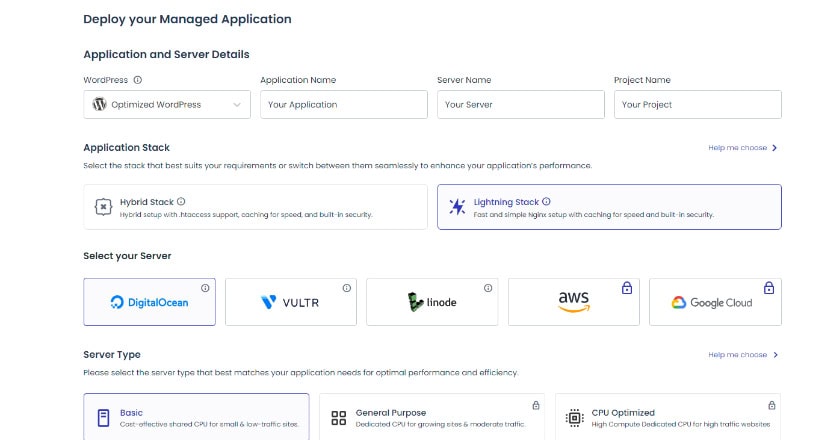The image size is (840, 440).
Task: Click the WordPress logo in the application dropdown
Action: coord(100,104)
